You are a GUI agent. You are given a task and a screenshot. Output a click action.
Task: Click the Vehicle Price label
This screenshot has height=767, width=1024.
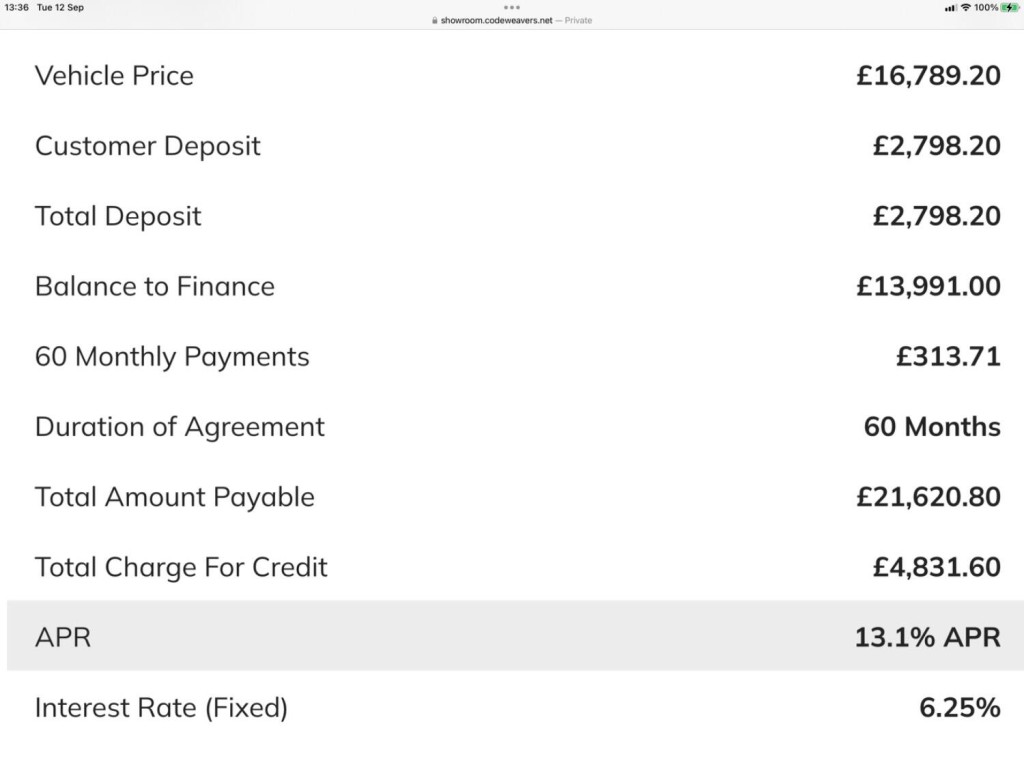[x=114, y=76]
